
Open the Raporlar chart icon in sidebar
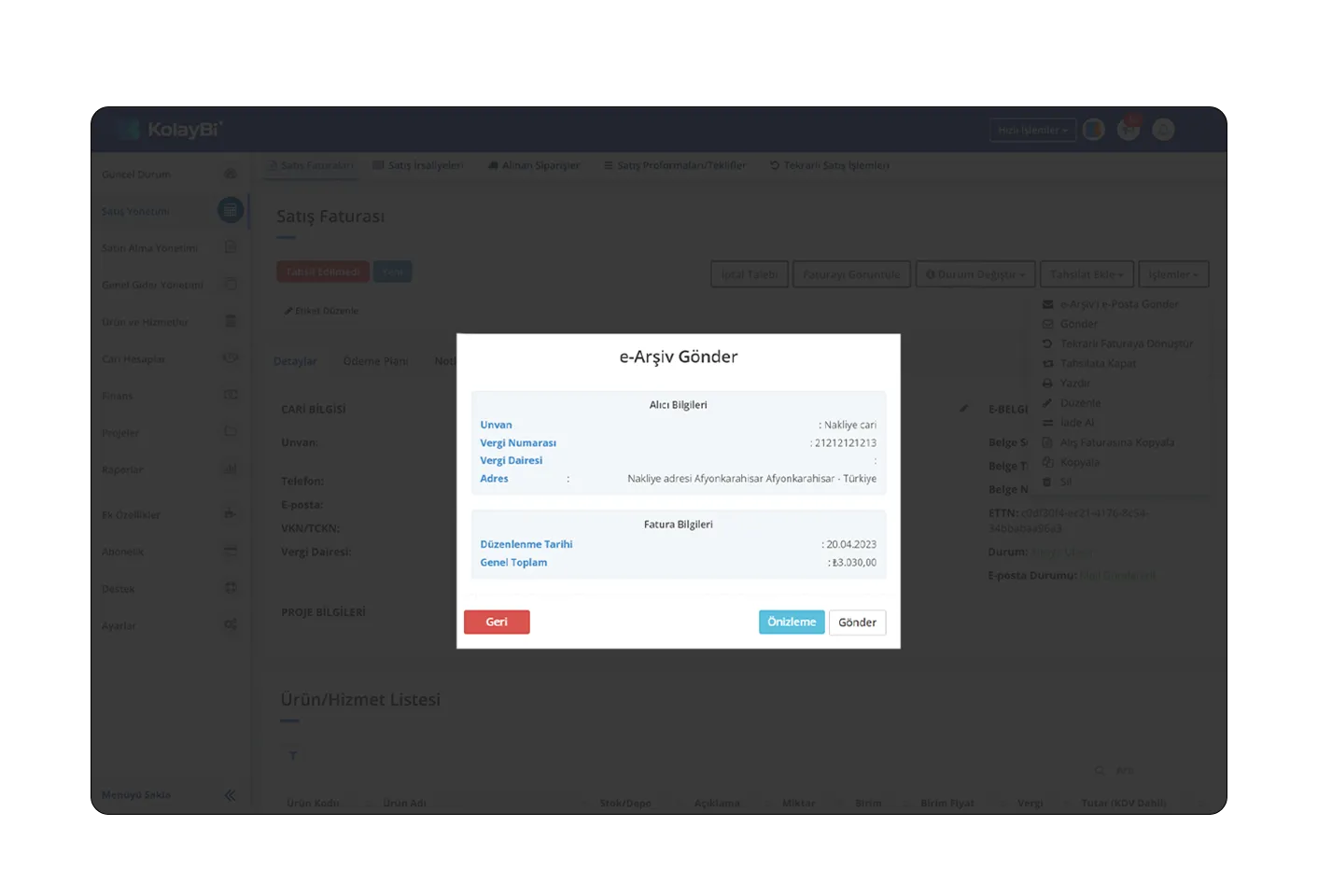point(231,469)
